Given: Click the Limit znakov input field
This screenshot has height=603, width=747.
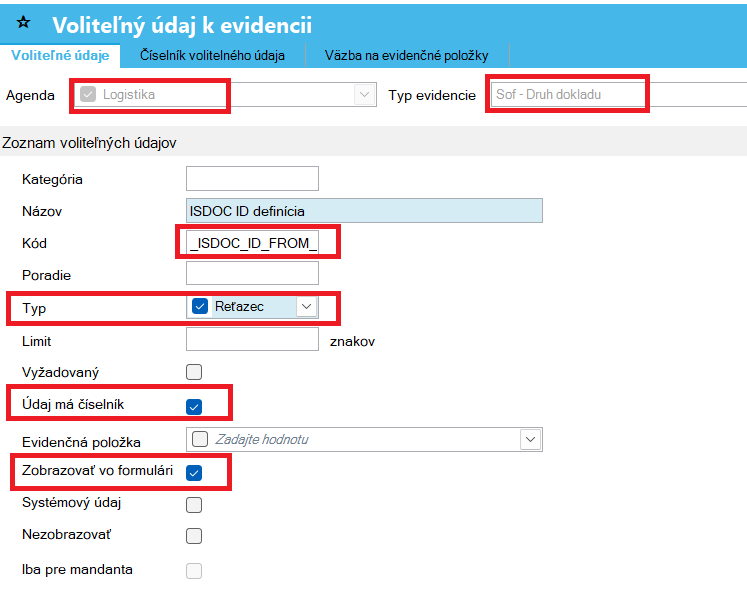Looking at the screenshot, I should point(252,339).
